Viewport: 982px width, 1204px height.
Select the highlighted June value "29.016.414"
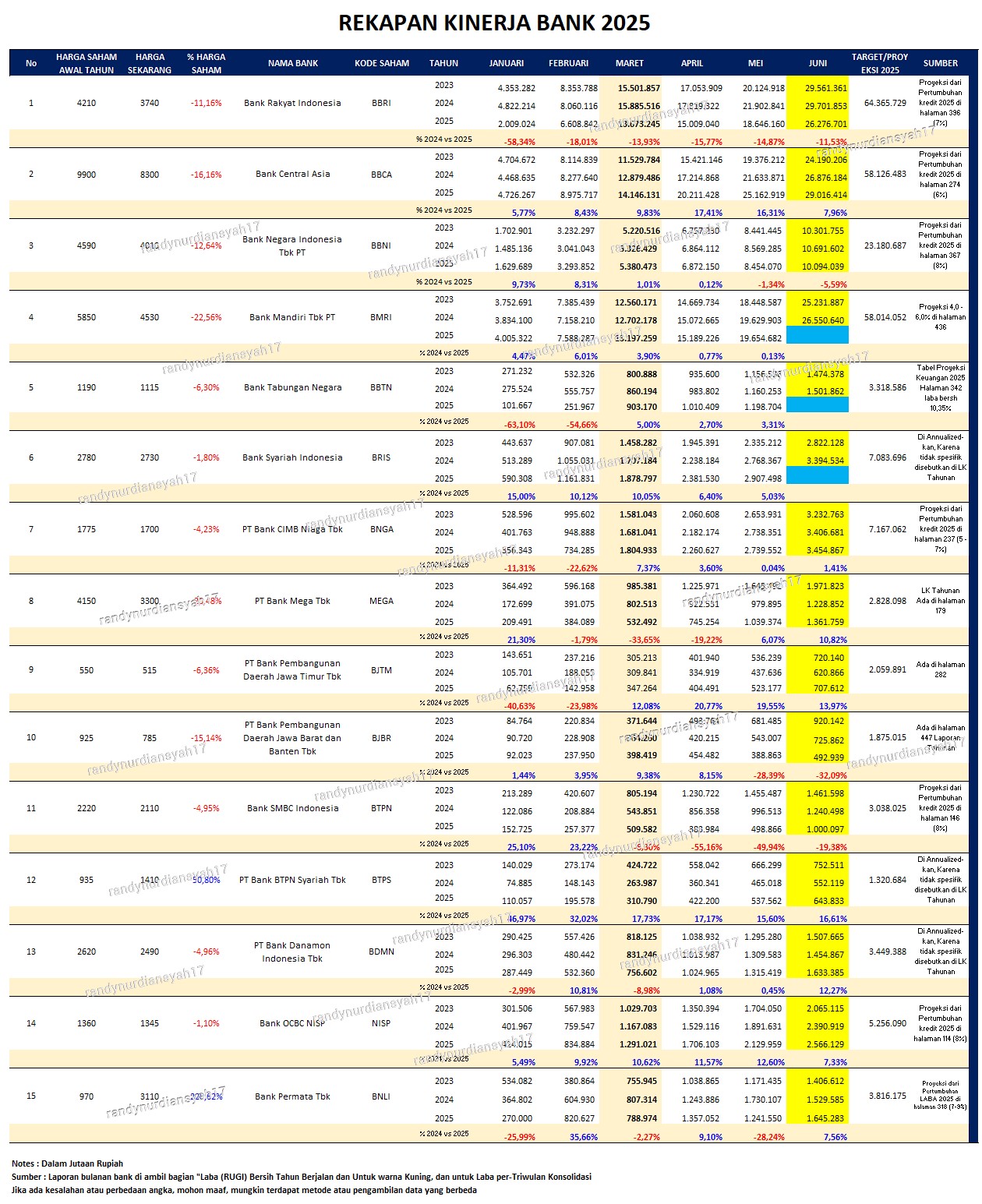[825, 195]
